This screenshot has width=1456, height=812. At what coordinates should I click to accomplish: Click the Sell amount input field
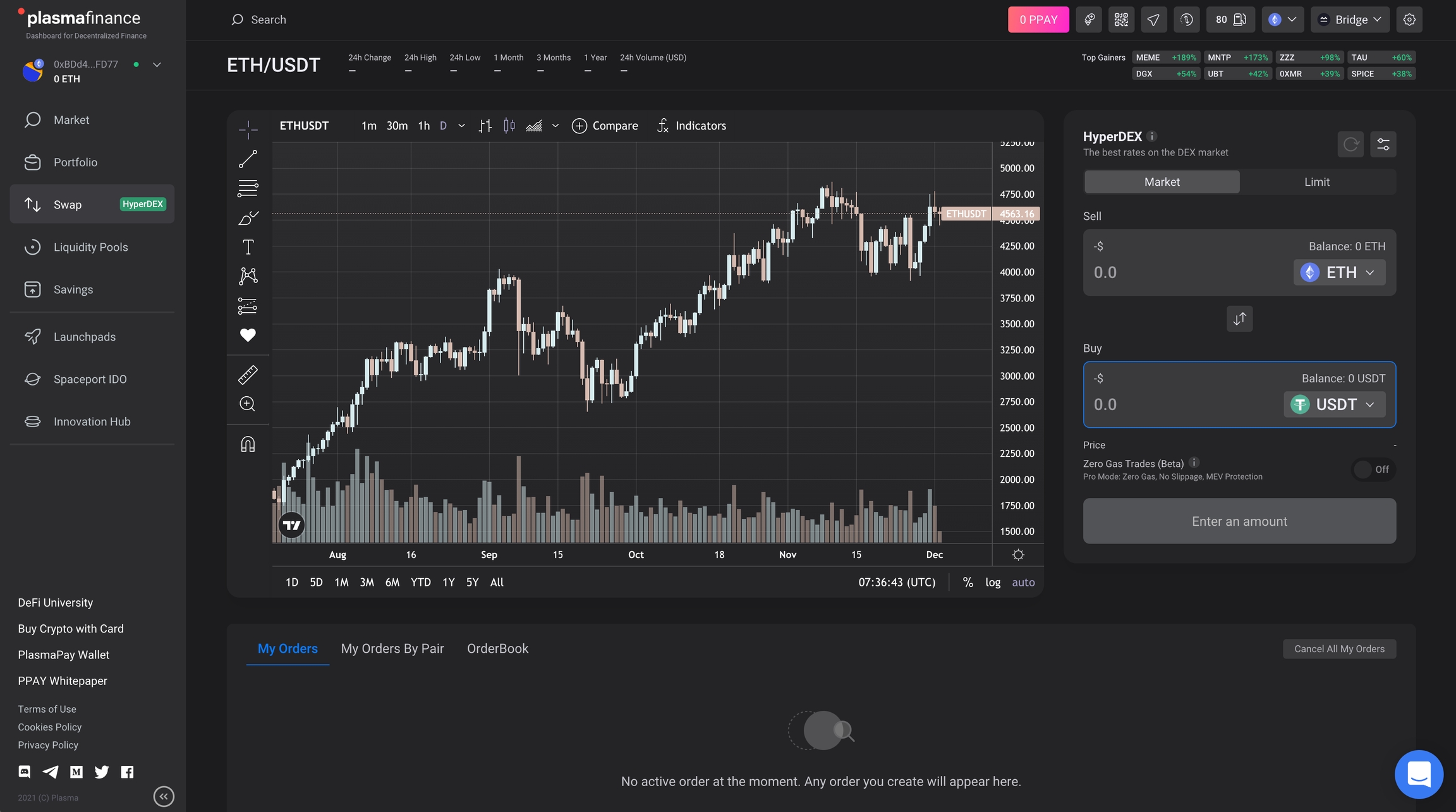click(1182, 272)
